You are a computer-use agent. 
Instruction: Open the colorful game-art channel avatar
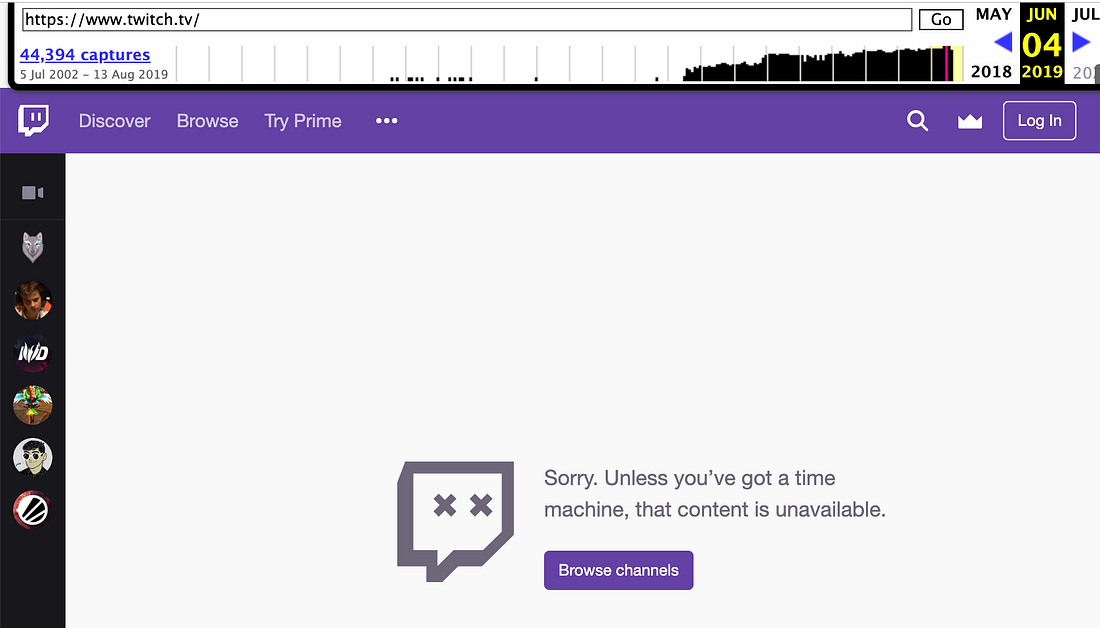click(32, 406)
